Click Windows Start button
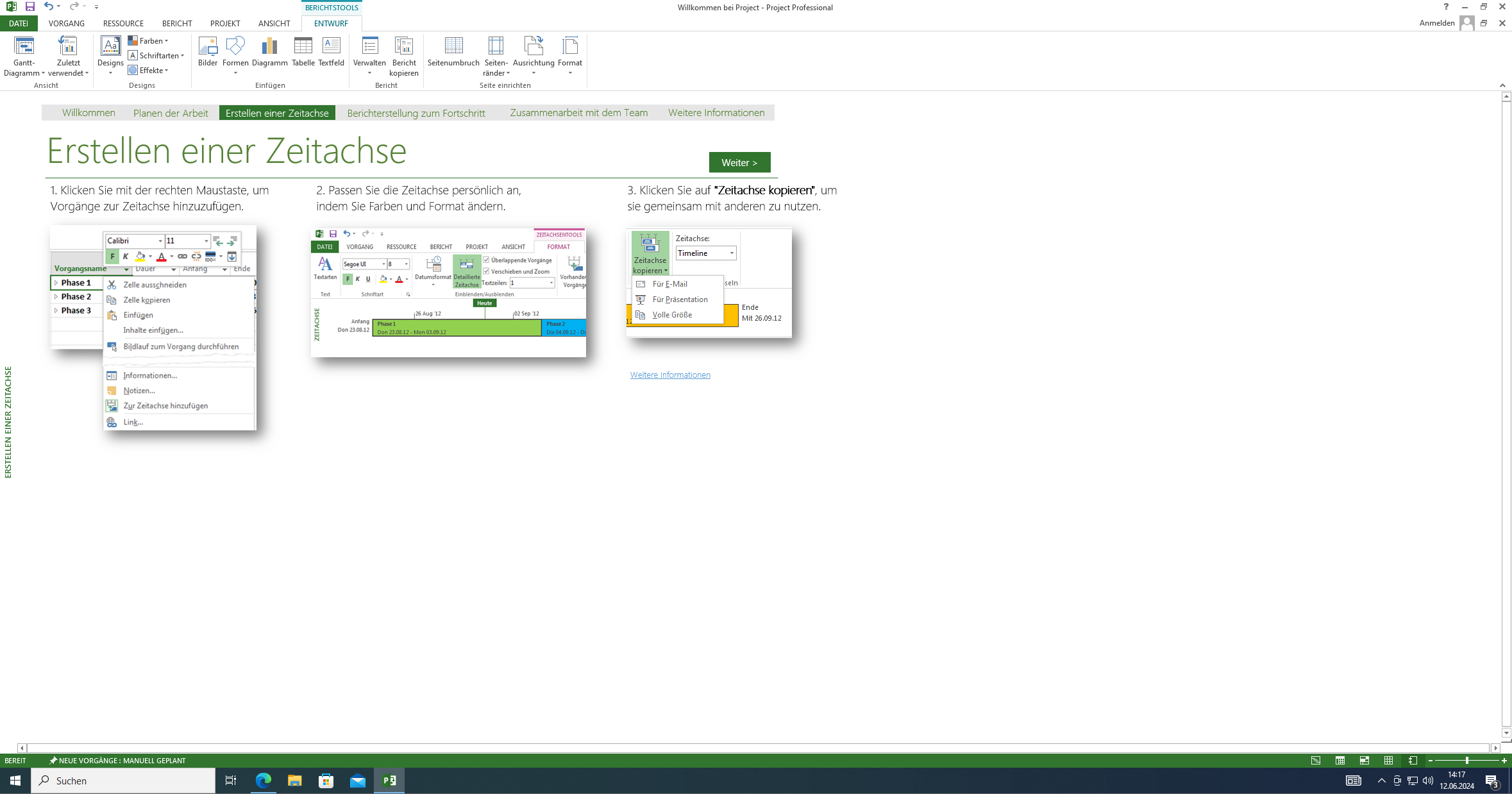The image size is (1512, 794). [15, 781]
